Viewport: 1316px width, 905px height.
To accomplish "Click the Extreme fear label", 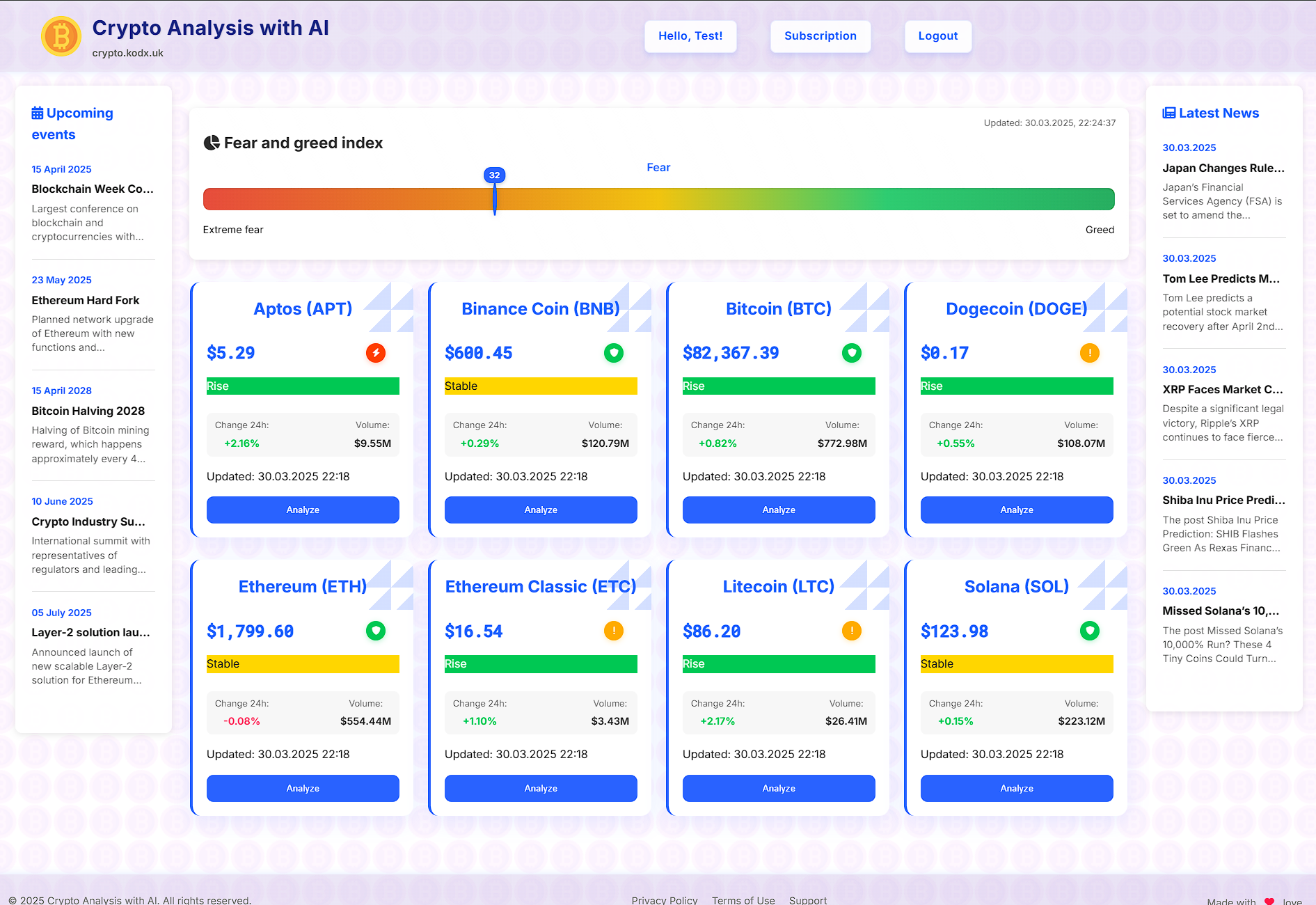I will coord(233,230).
